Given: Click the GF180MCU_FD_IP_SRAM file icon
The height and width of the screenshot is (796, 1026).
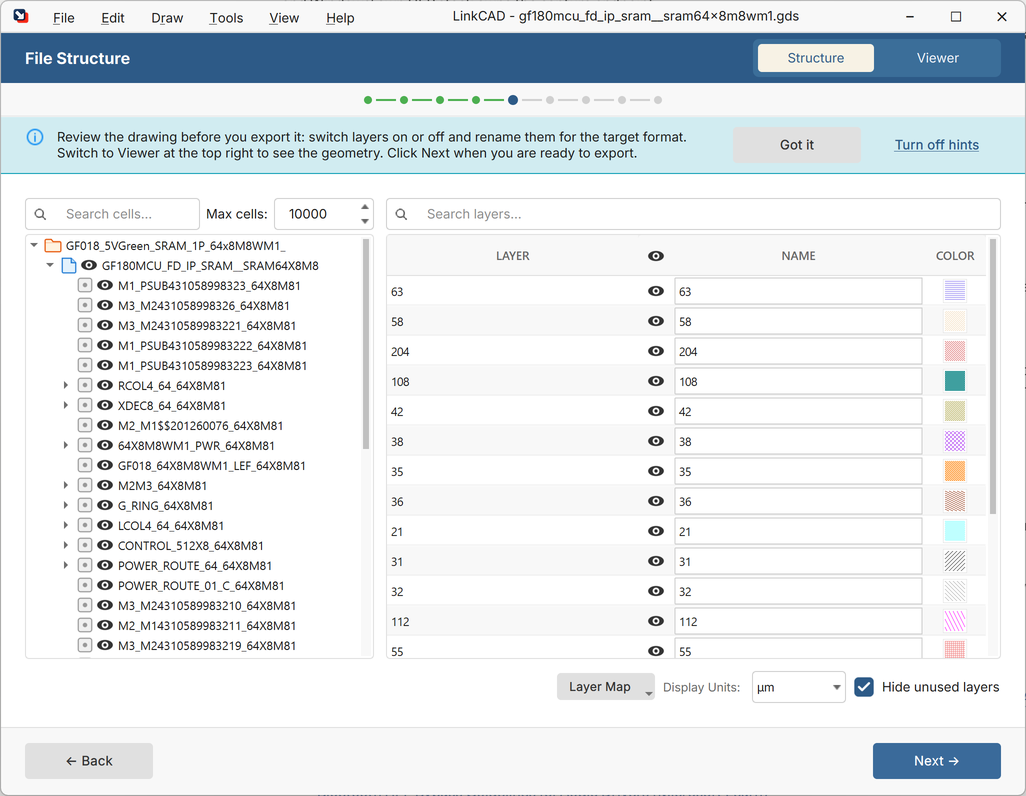Looking at the screenshot, I should point(69,265).
